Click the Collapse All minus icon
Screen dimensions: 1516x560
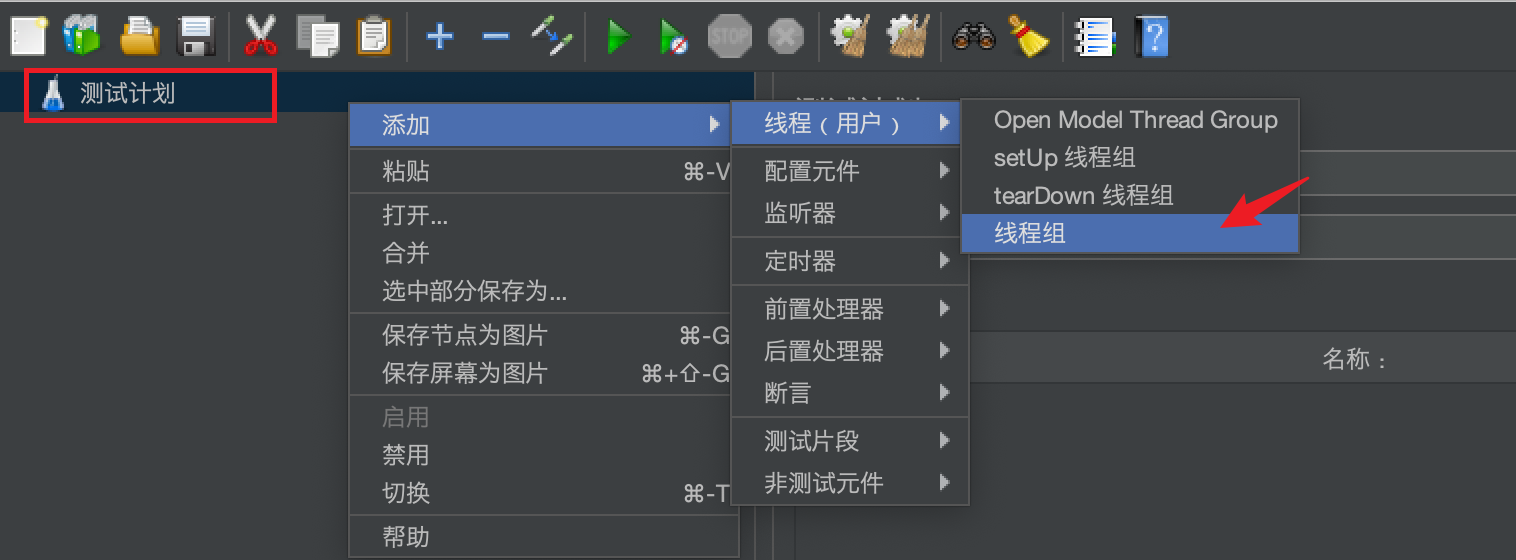pos(495,37)
